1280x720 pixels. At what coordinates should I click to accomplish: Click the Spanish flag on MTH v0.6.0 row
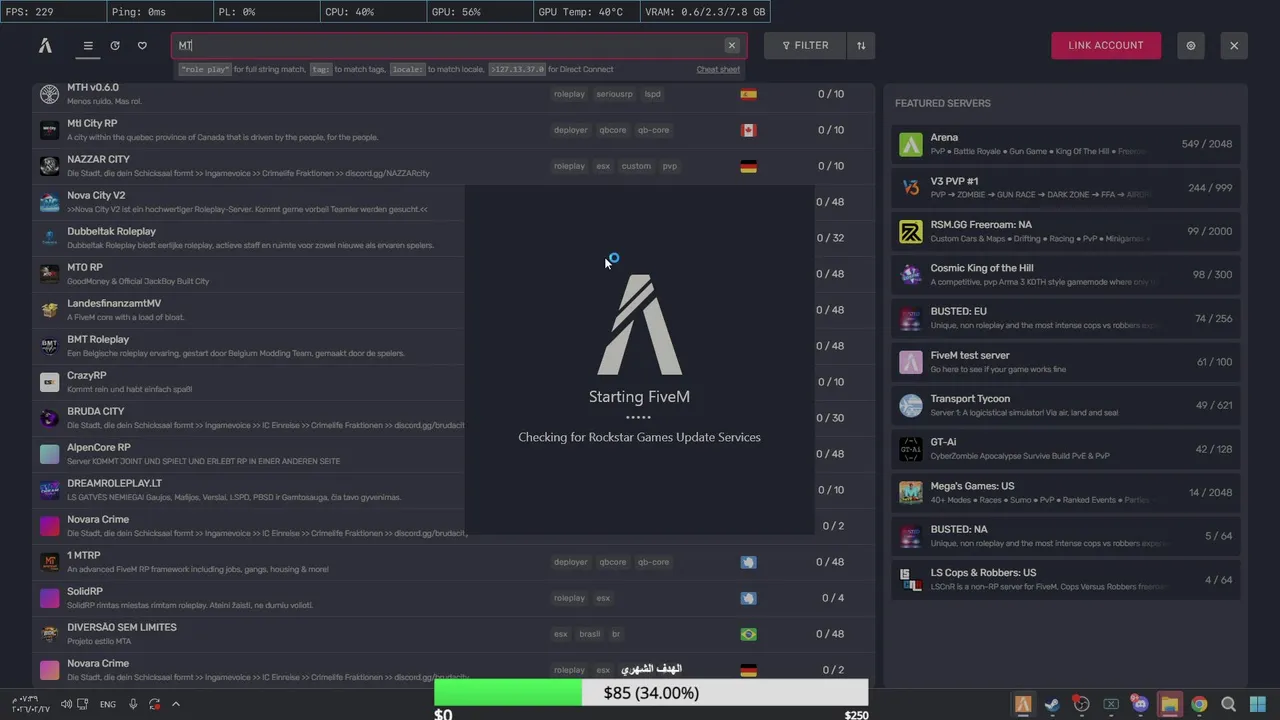pos(748,94)
